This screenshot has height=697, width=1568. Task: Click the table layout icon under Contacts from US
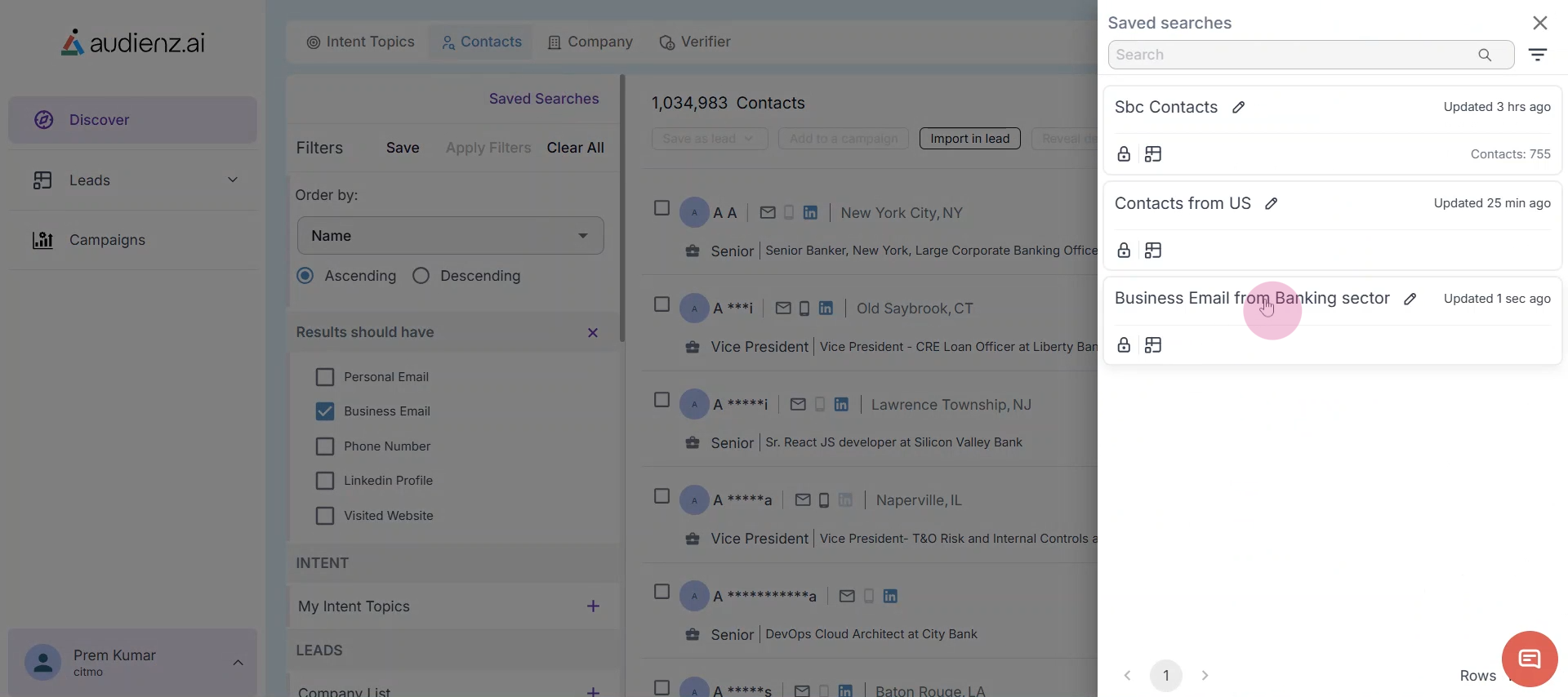(x=1153, y=251)
